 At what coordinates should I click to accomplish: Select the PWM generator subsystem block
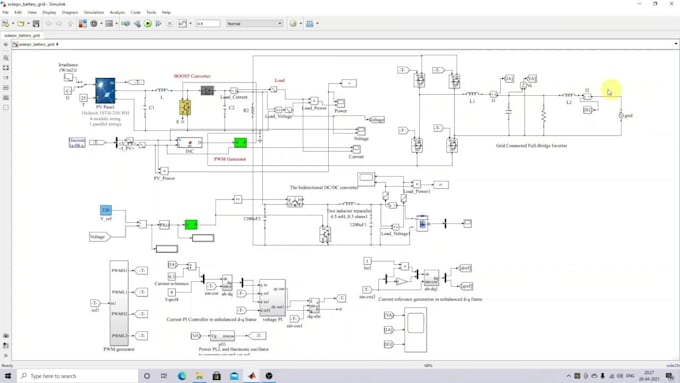click(119, 303)
